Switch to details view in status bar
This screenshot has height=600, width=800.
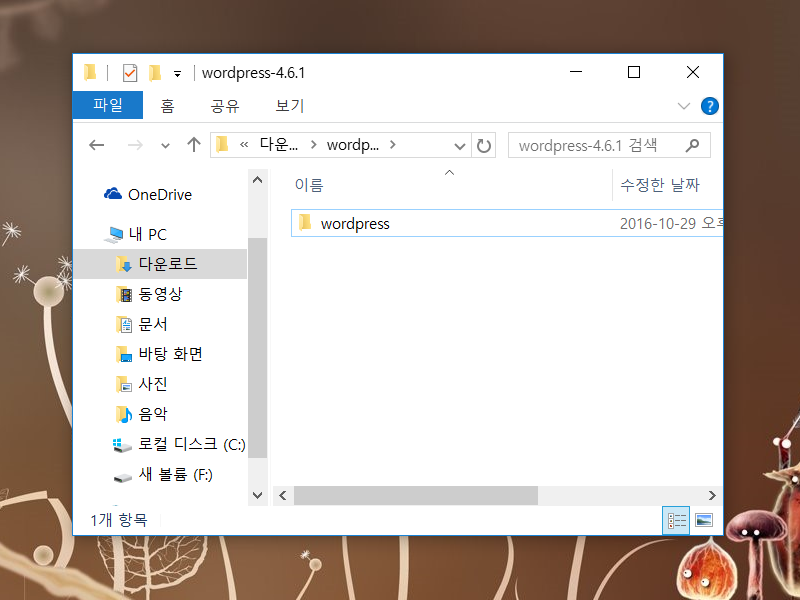point(677,520)
